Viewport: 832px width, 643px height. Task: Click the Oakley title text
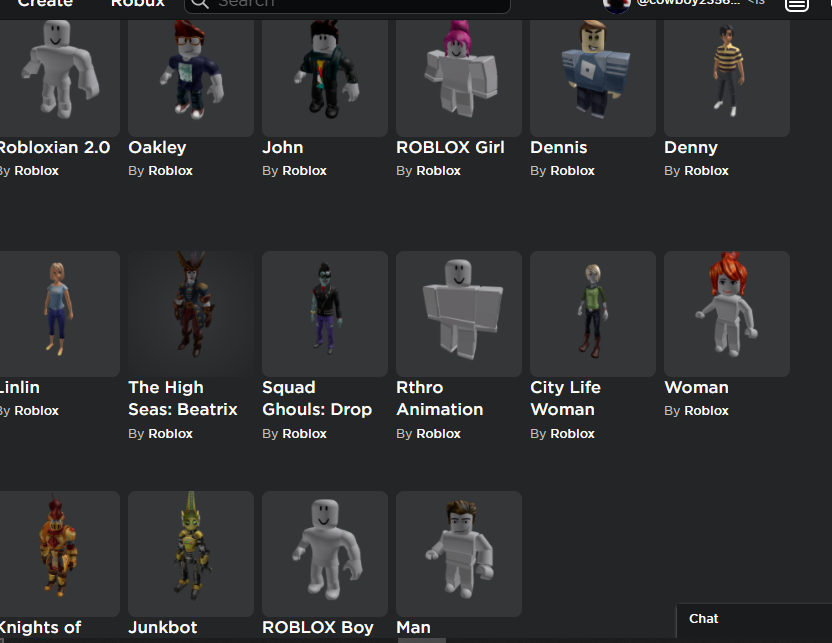click(x=158, y=148)
